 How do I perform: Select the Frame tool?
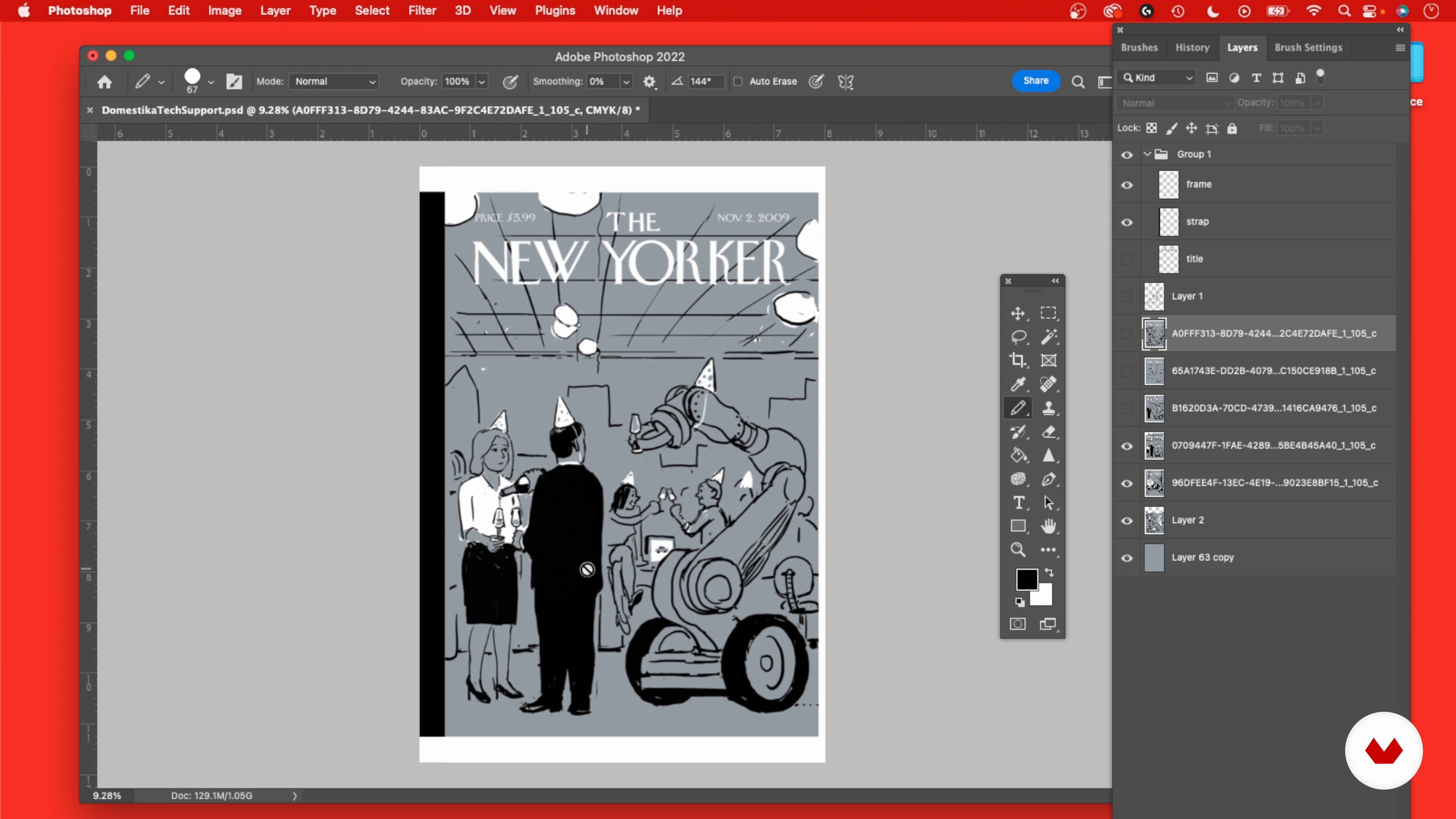(x=1048, y=361)
